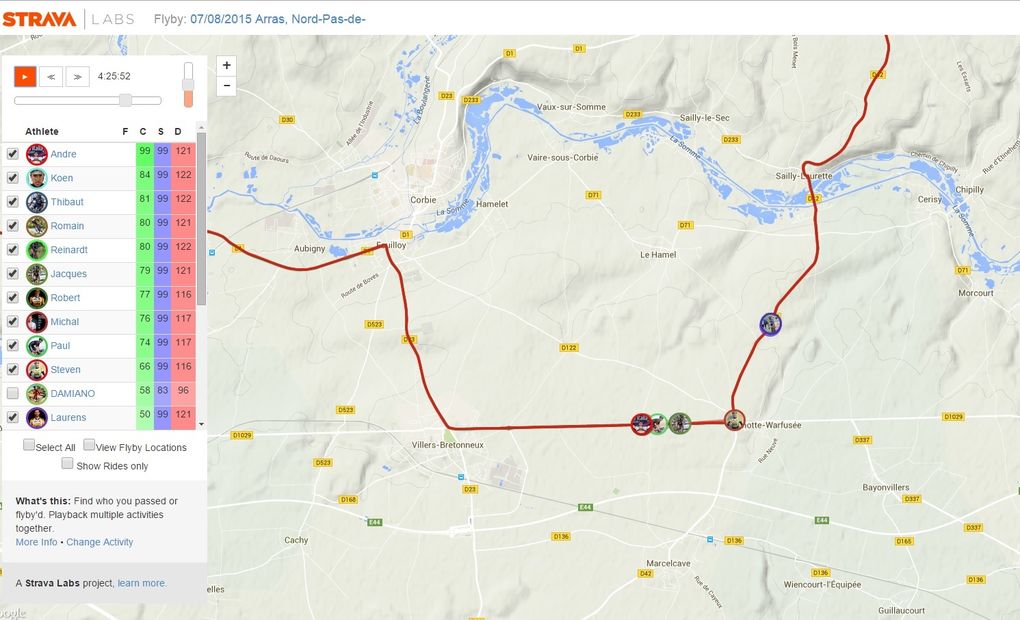Enable the DAMIANO athlete checkbox
Image resolution: width=1020 pixels, height=620 pixels.
point(12,393)
